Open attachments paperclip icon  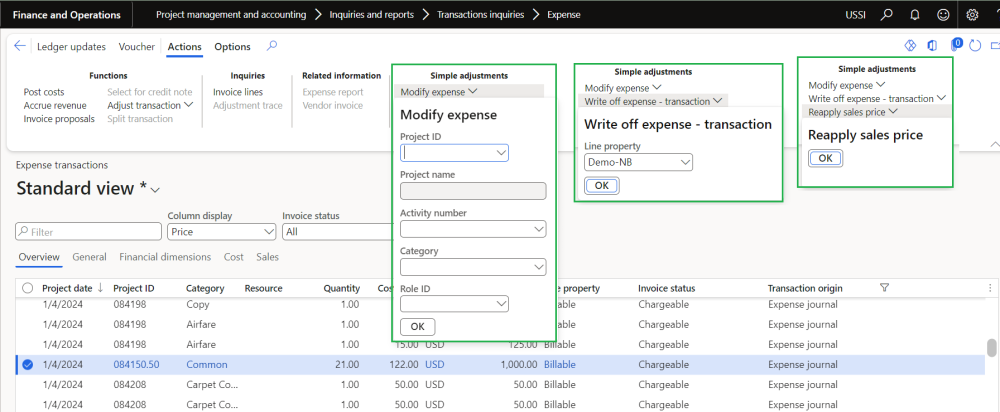click(954, 46)
